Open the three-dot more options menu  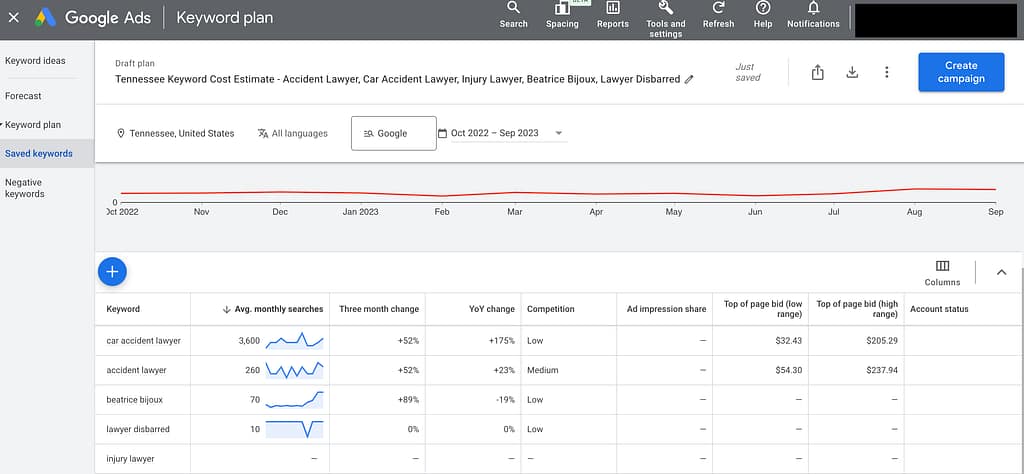click(x=886, y=72)
